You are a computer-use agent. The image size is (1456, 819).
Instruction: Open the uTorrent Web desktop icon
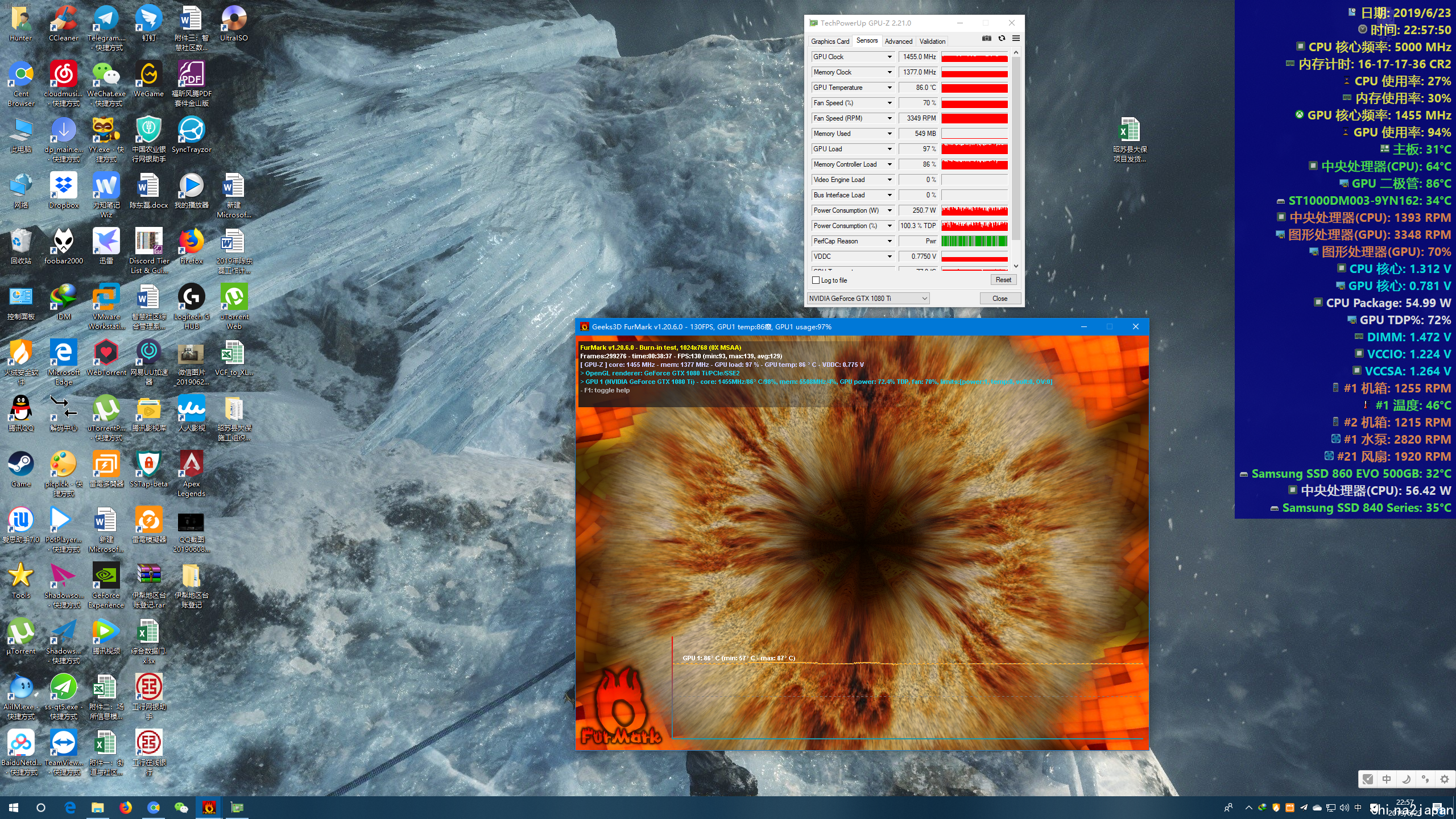pyautogui.click(x=234, y=307)
